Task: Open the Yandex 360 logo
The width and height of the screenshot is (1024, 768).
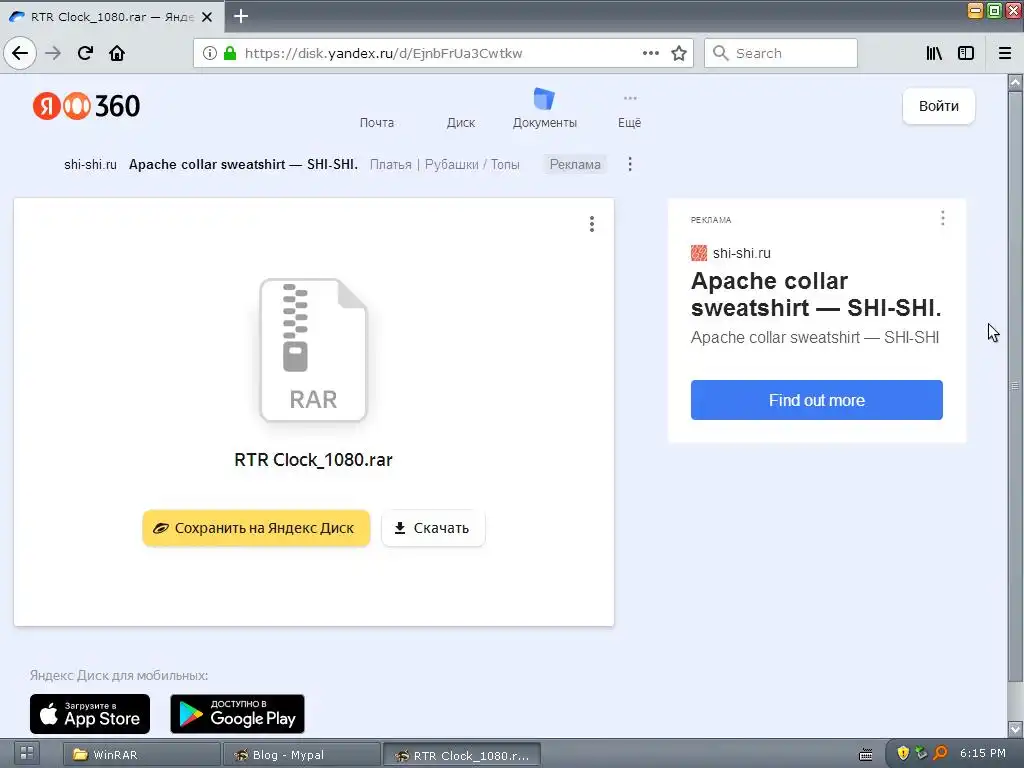Action: click(86, 106)
